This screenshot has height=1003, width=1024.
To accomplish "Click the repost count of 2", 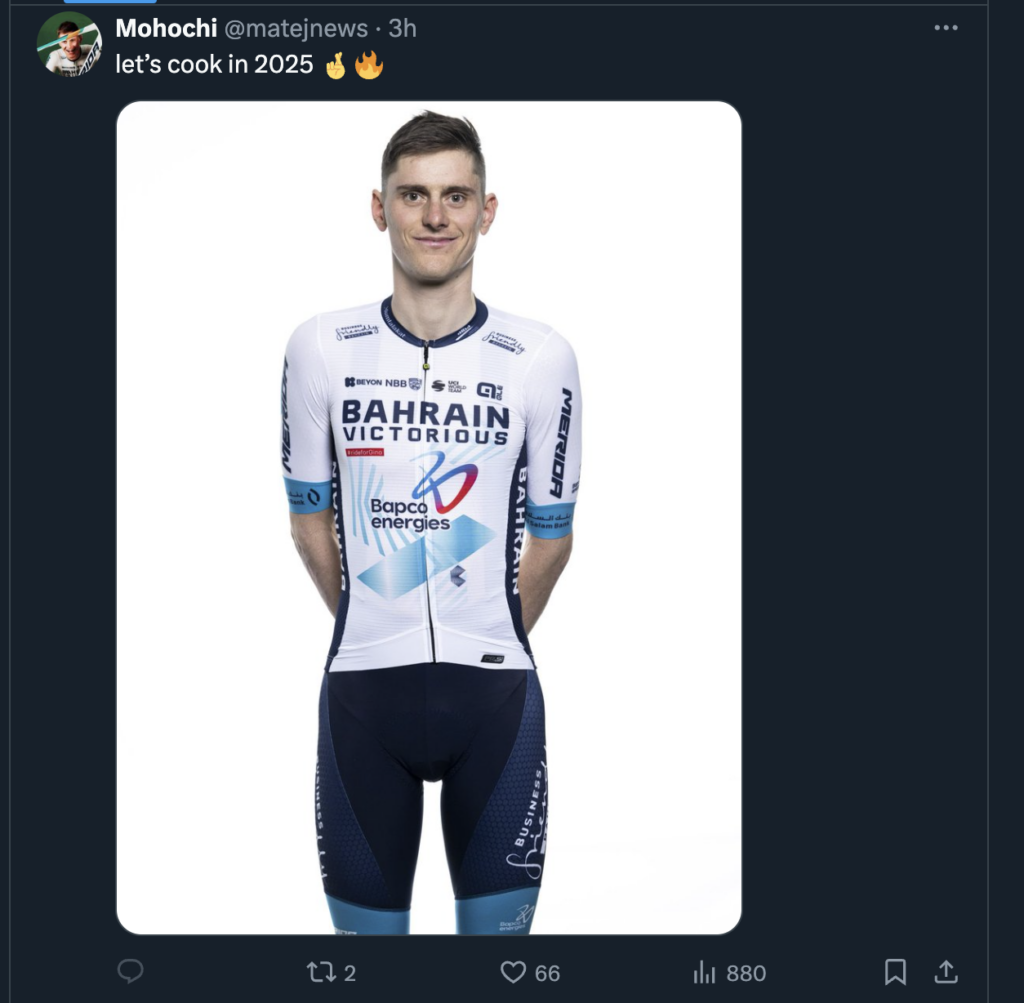I will [350, 973].
